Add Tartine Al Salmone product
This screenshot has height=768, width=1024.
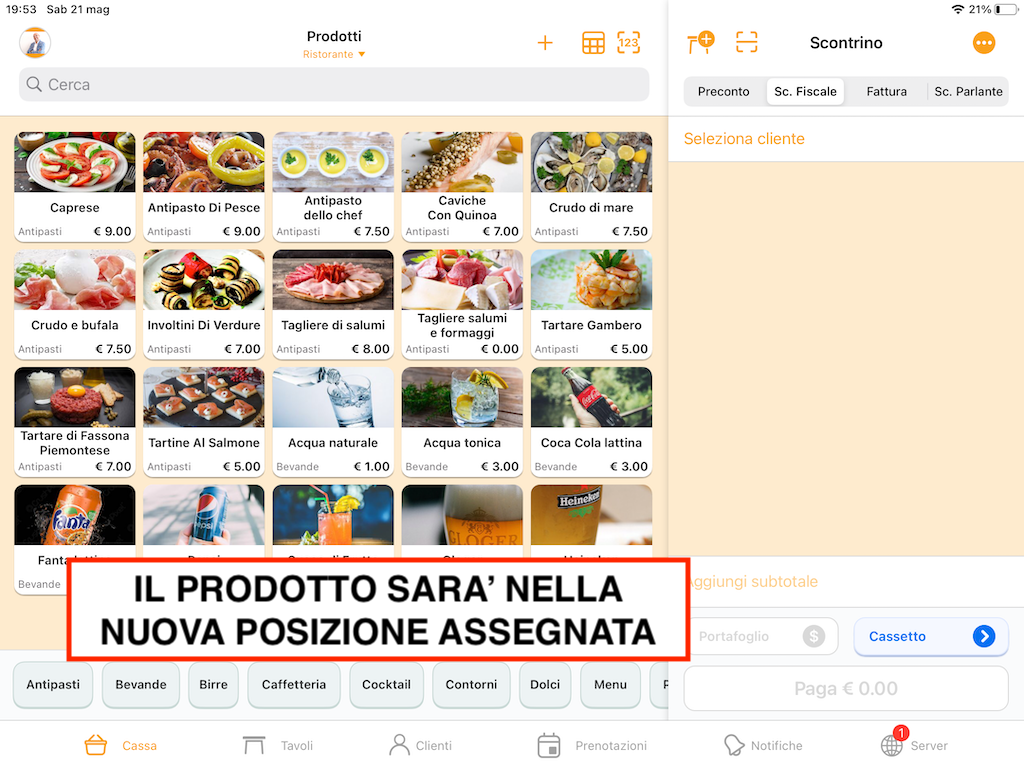(x=204, y=422)
